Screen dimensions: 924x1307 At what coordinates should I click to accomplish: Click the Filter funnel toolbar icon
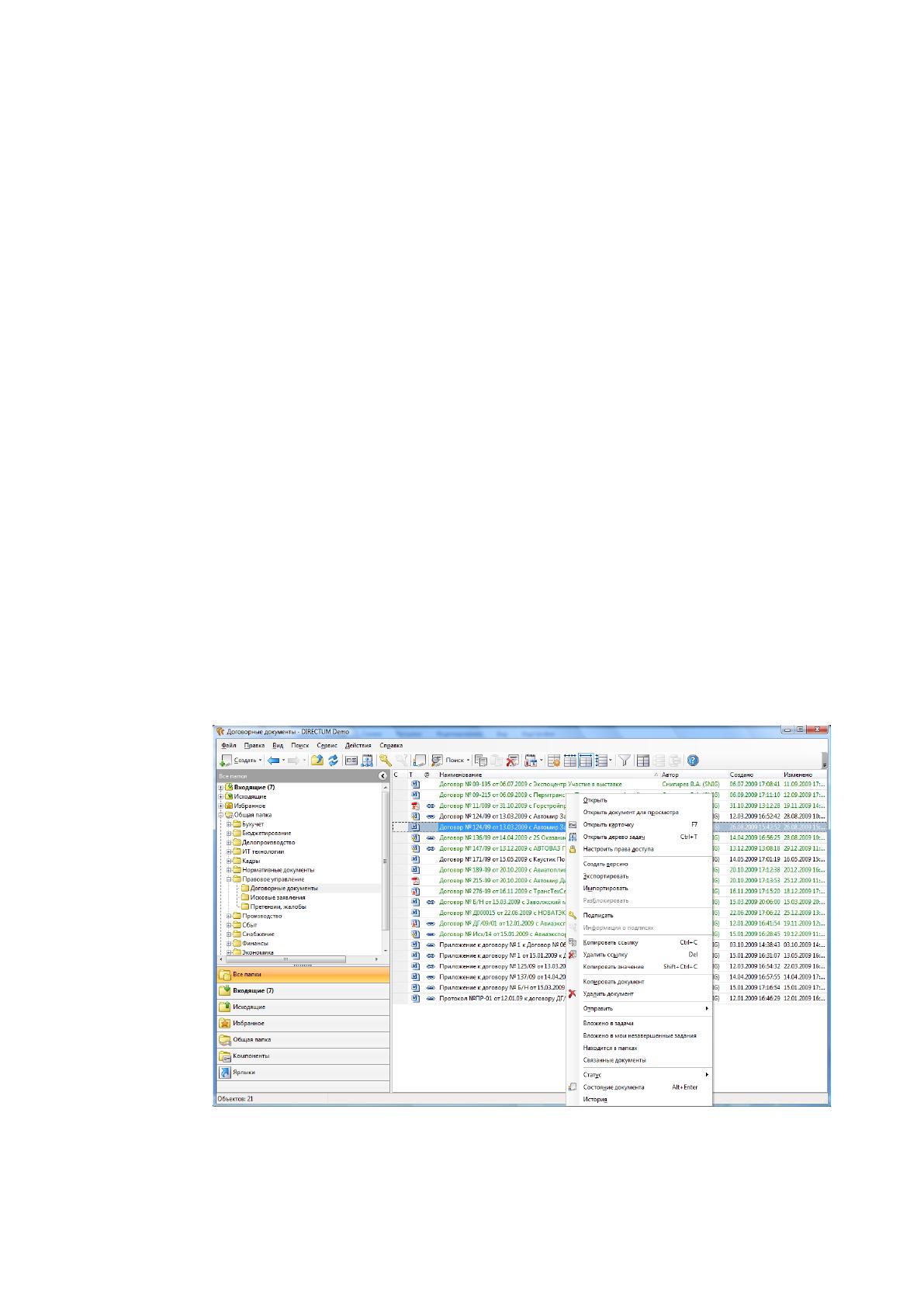tap(625, 761)
